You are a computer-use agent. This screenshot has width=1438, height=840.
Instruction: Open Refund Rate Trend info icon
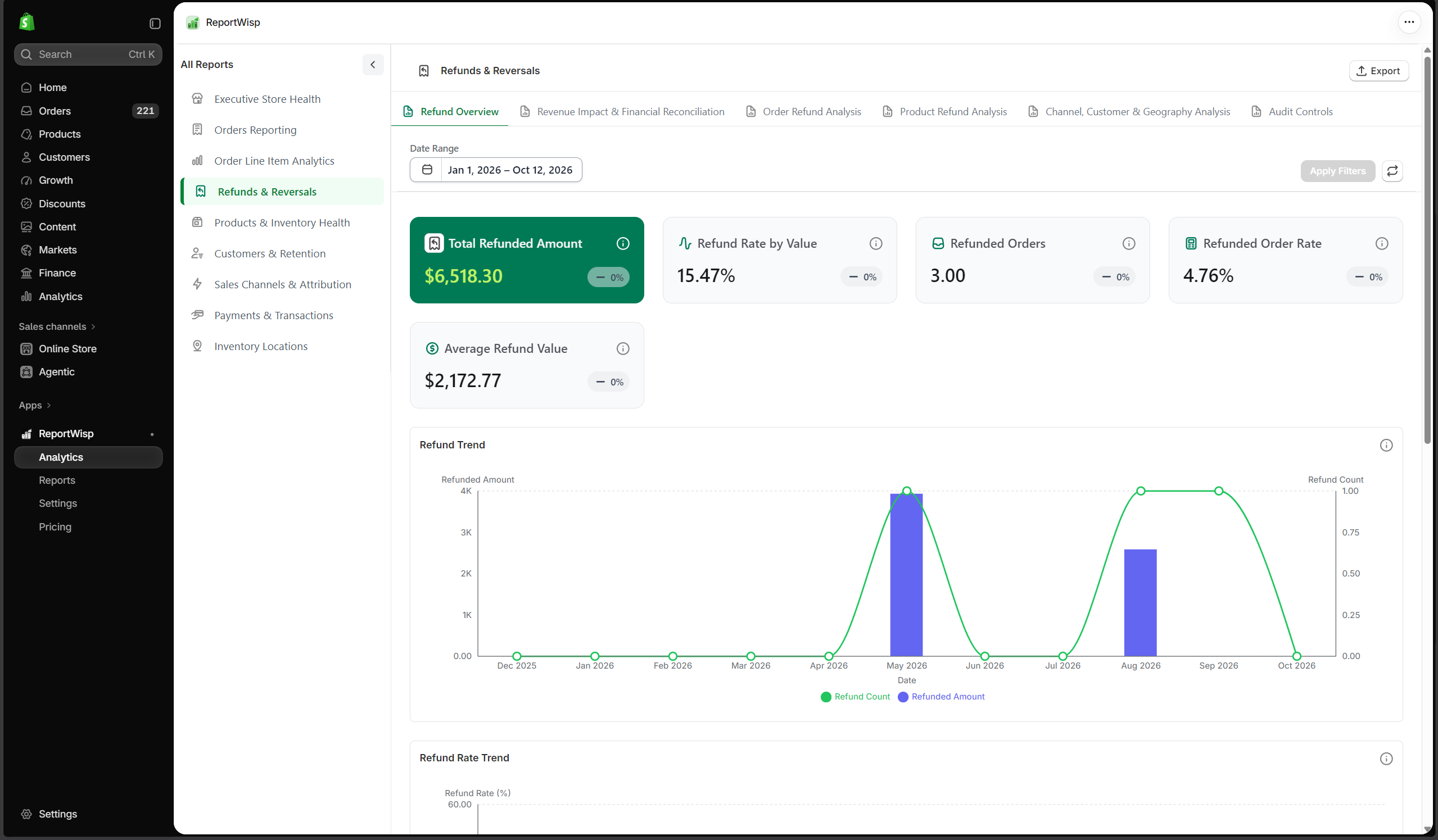(x=1386, y=759)
